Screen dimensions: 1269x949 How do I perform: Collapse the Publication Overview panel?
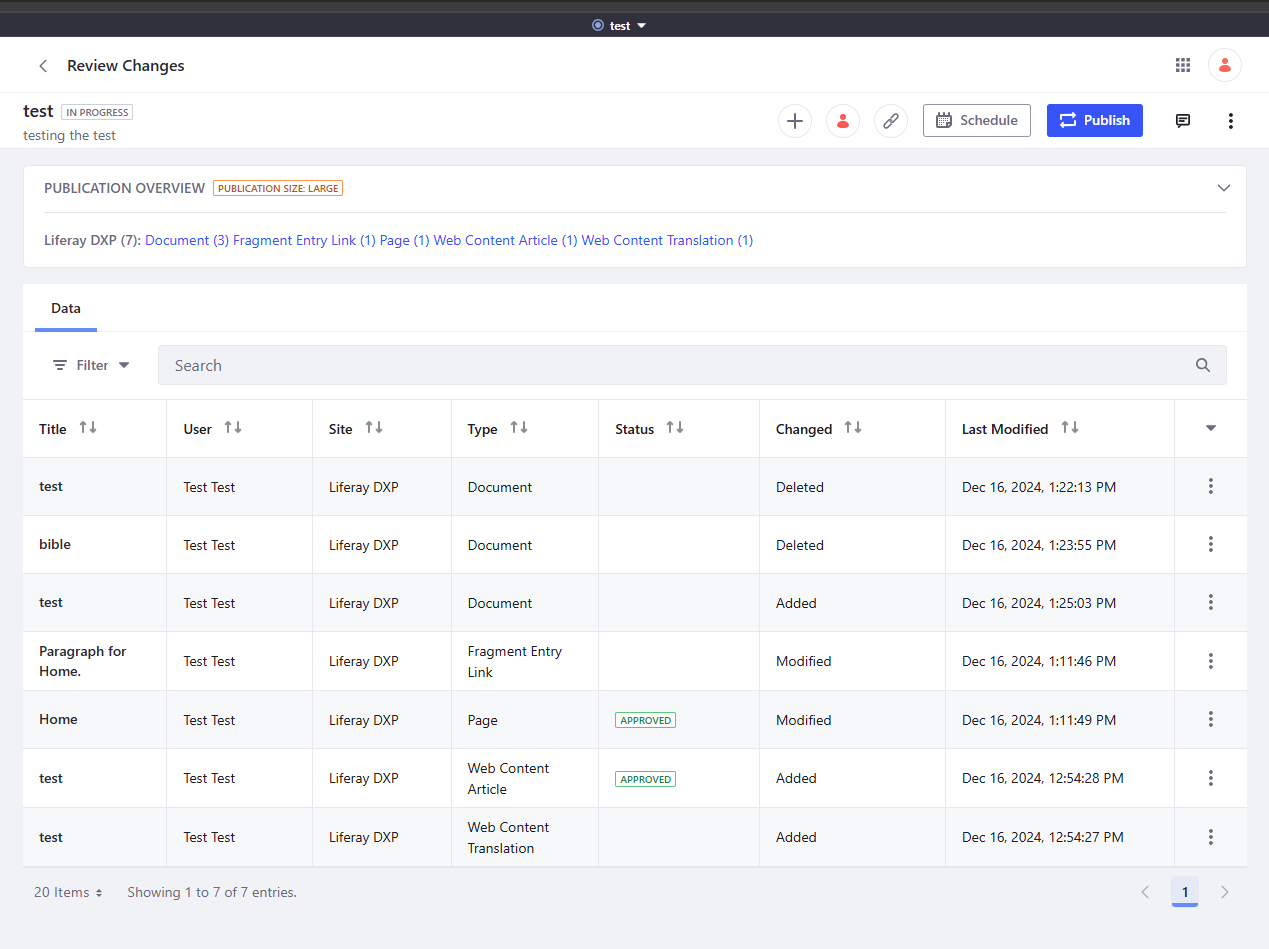pos(1223,188)
